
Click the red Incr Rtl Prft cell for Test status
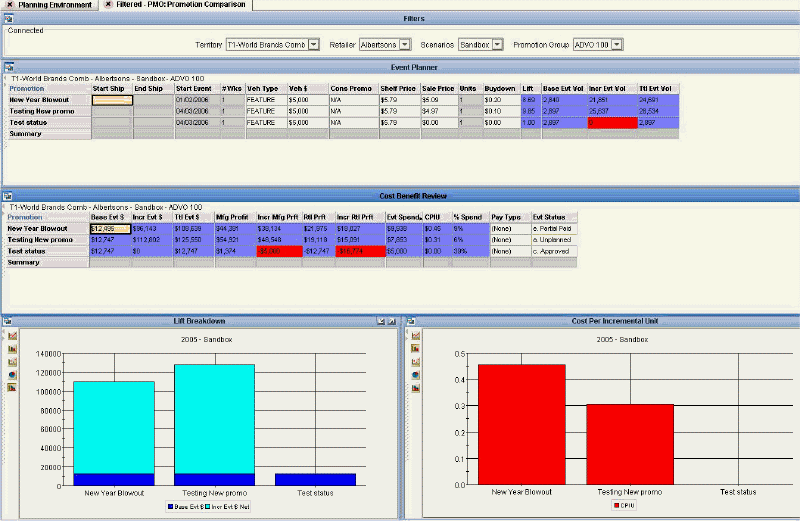click(360, 251)
